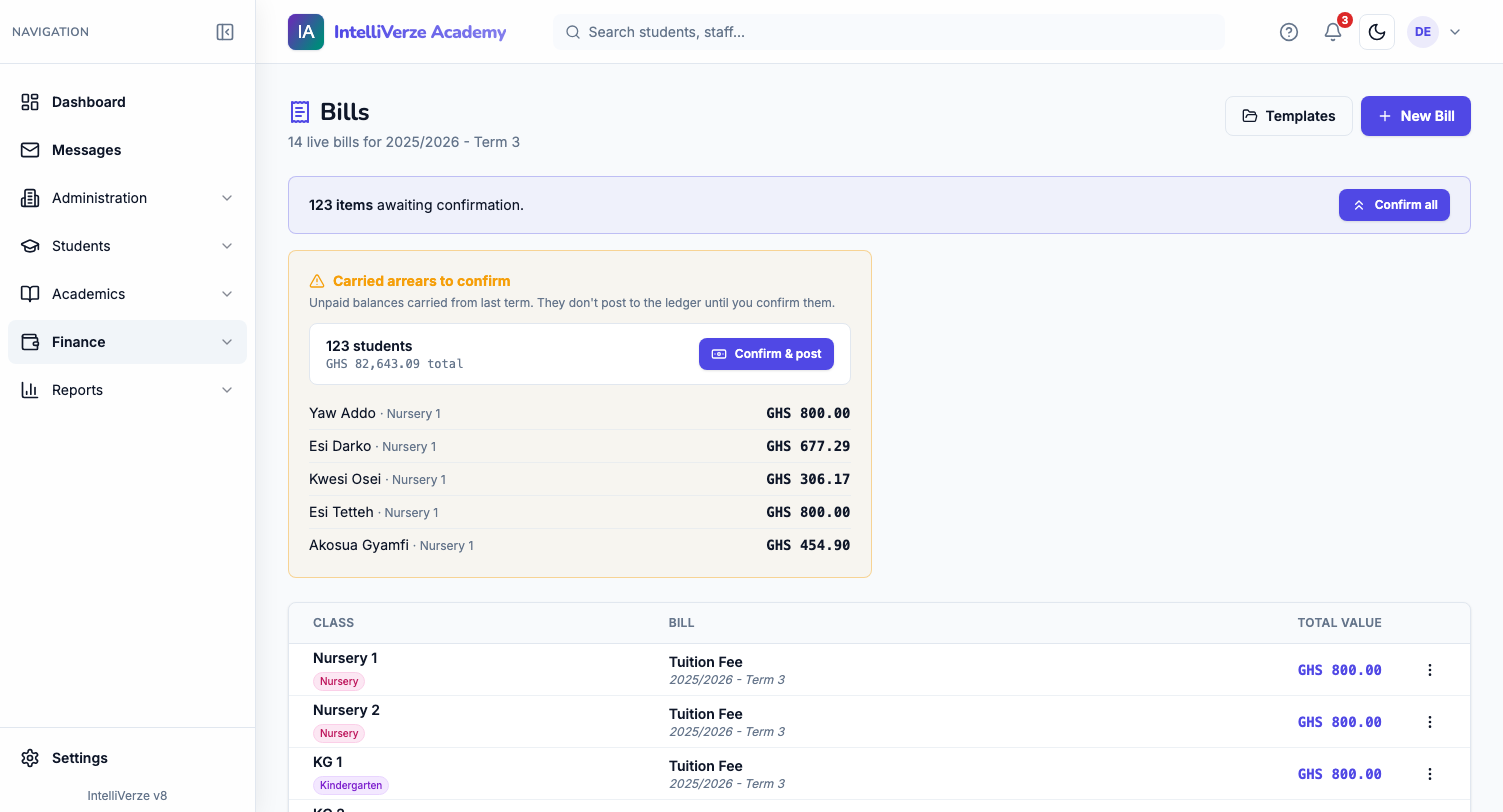
Task: Select Esi Darko arrears row
Action: click(x=580, y=446)
